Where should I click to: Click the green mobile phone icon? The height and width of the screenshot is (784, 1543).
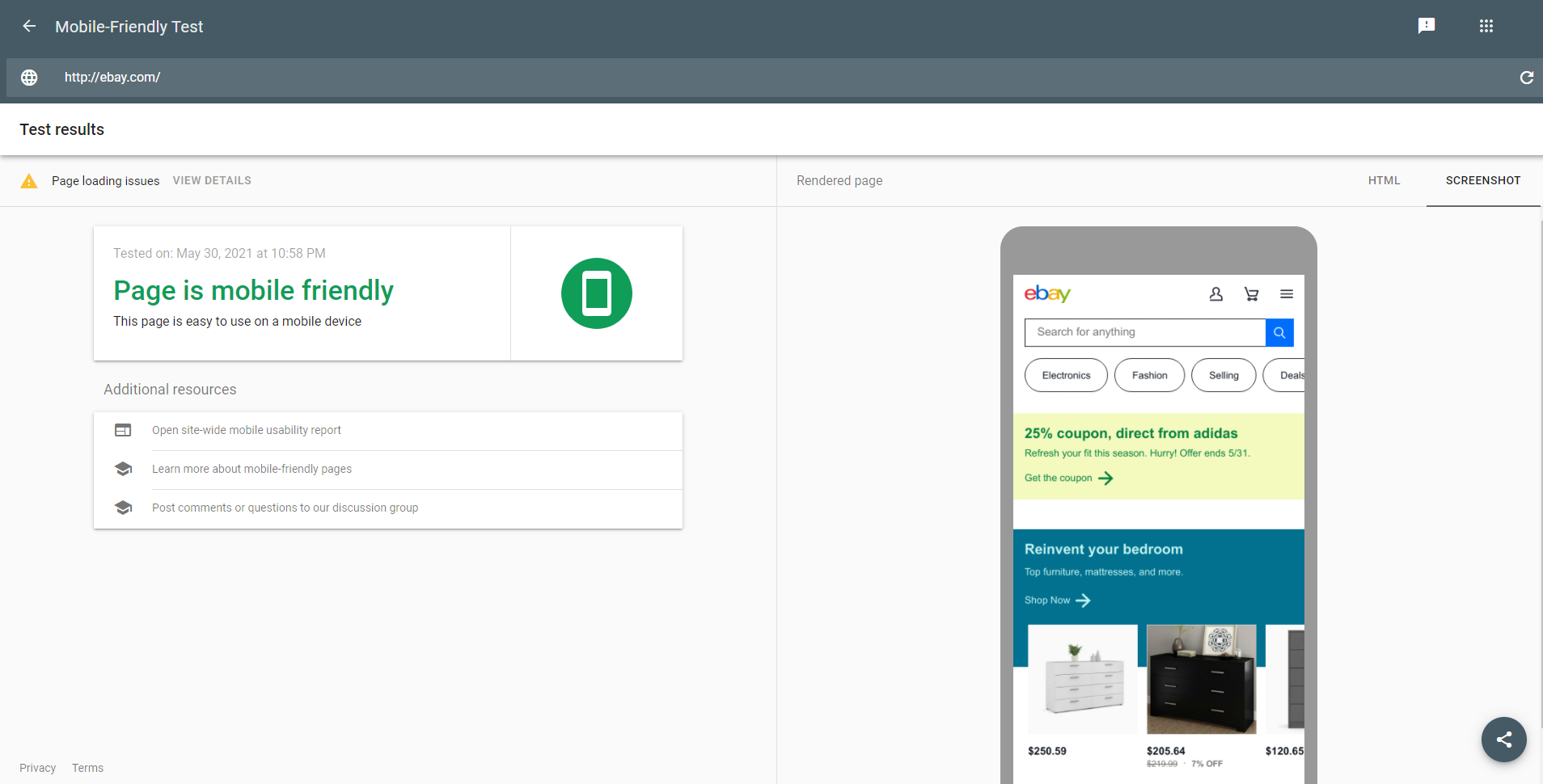(597, 293)
